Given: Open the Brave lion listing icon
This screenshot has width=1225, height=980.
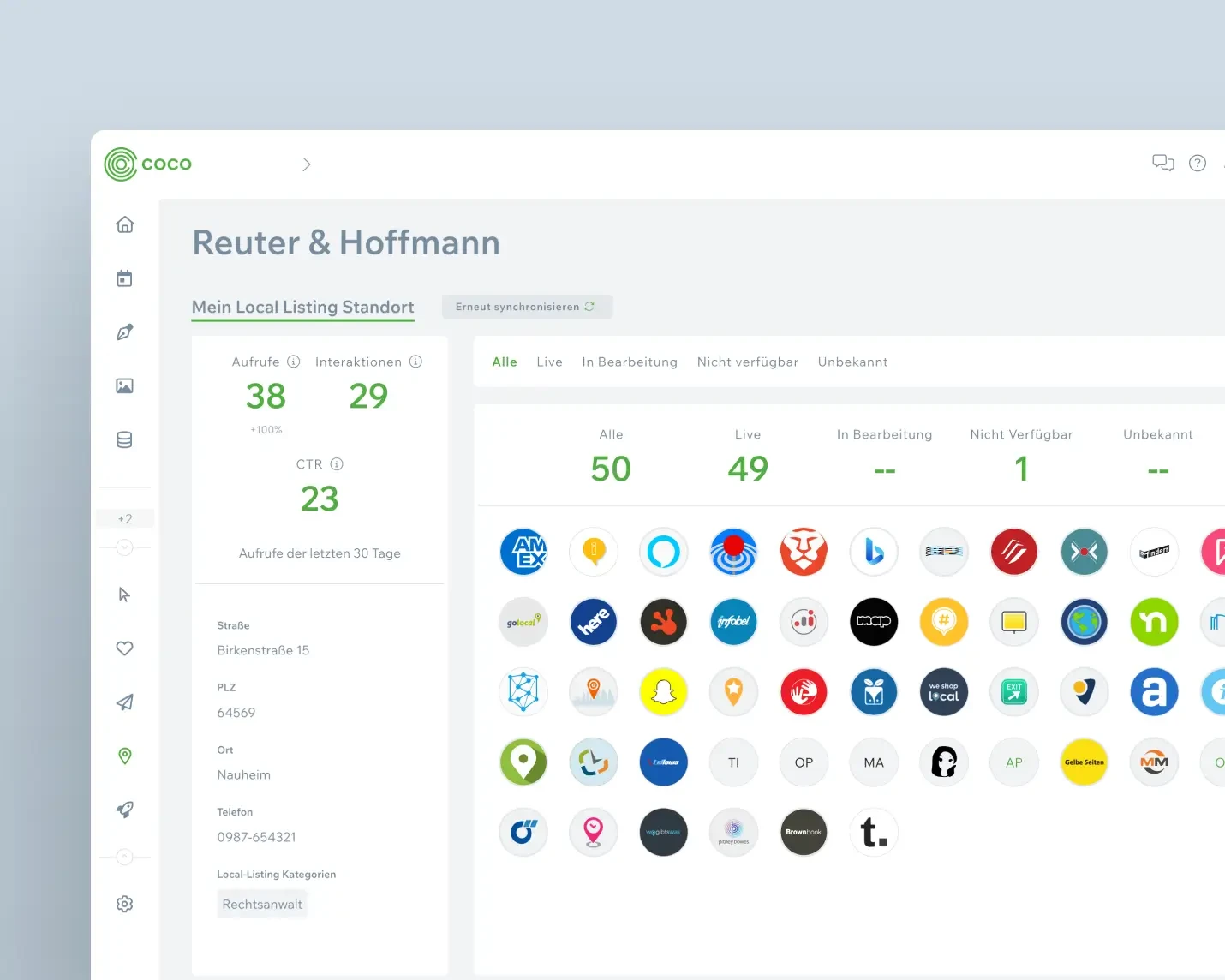Looking at the screenshot, I should click(x=804, y=552).
